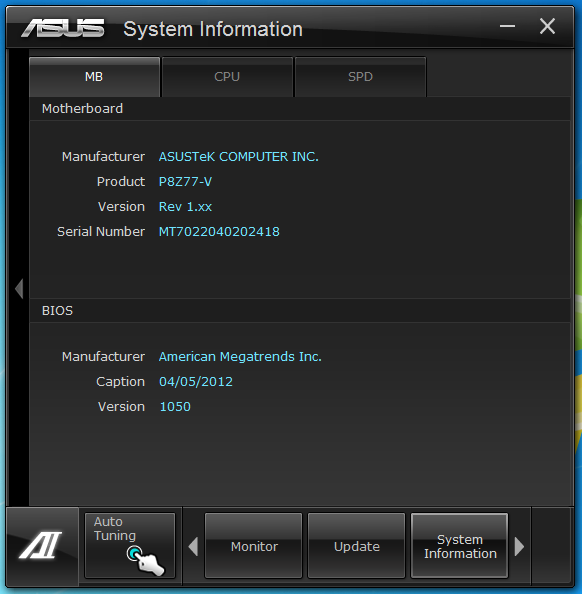Click the AI Suite logo icon
The image size is (582, 594).
tap(41, 545)
